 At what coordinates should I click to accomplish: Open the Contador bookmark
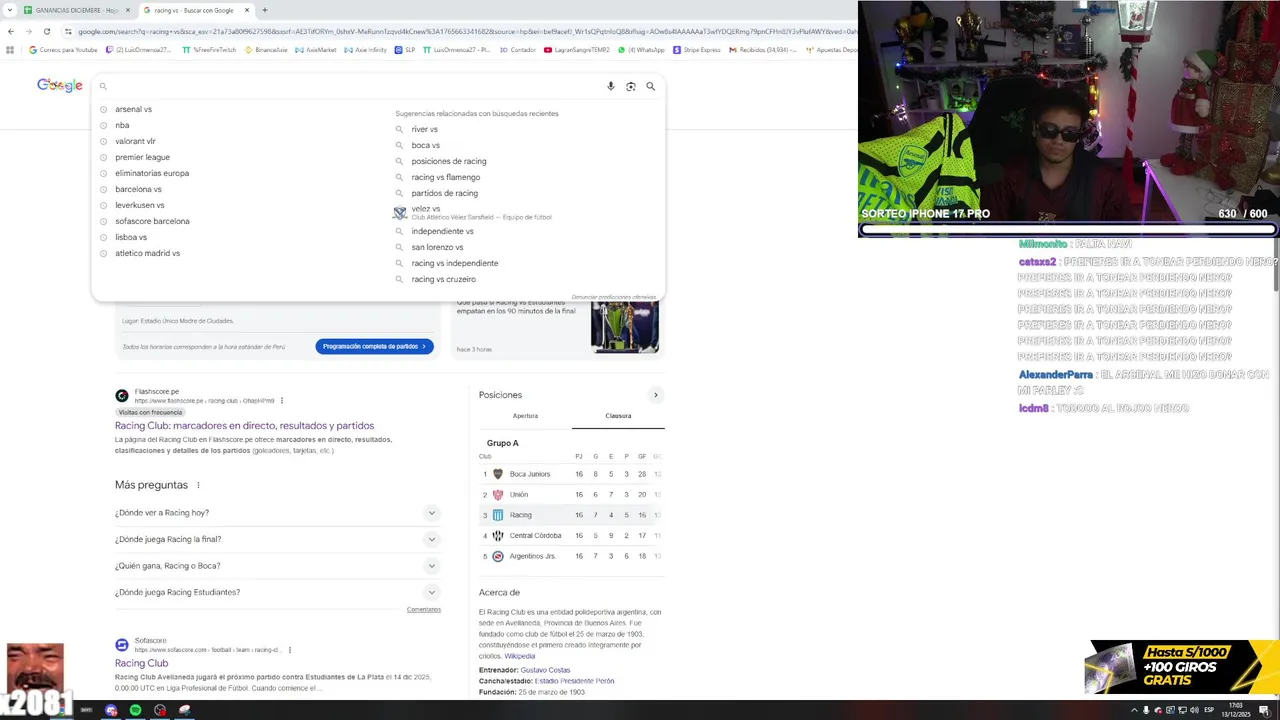[518, 49]
